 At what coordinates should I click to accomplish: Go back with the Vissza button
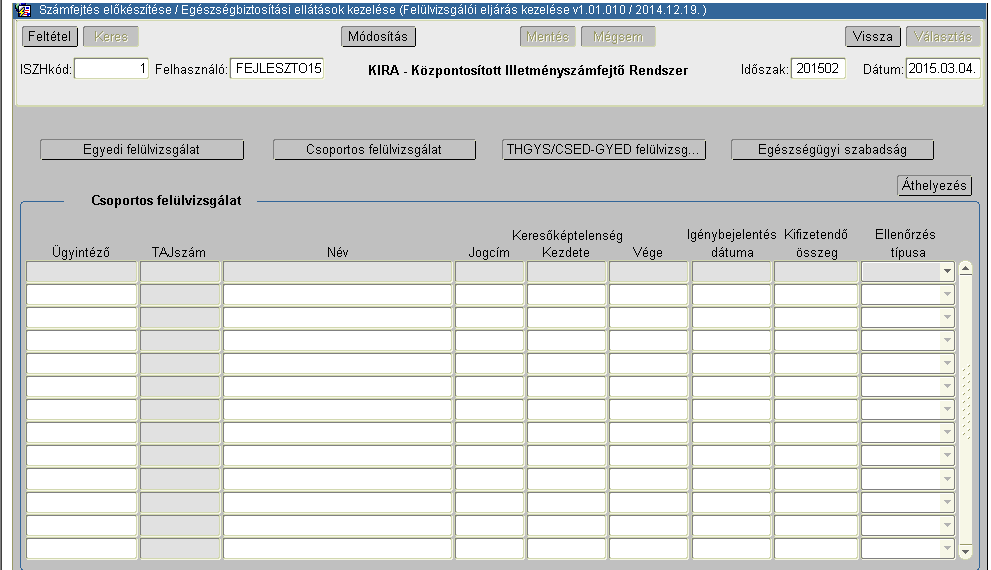872,37
